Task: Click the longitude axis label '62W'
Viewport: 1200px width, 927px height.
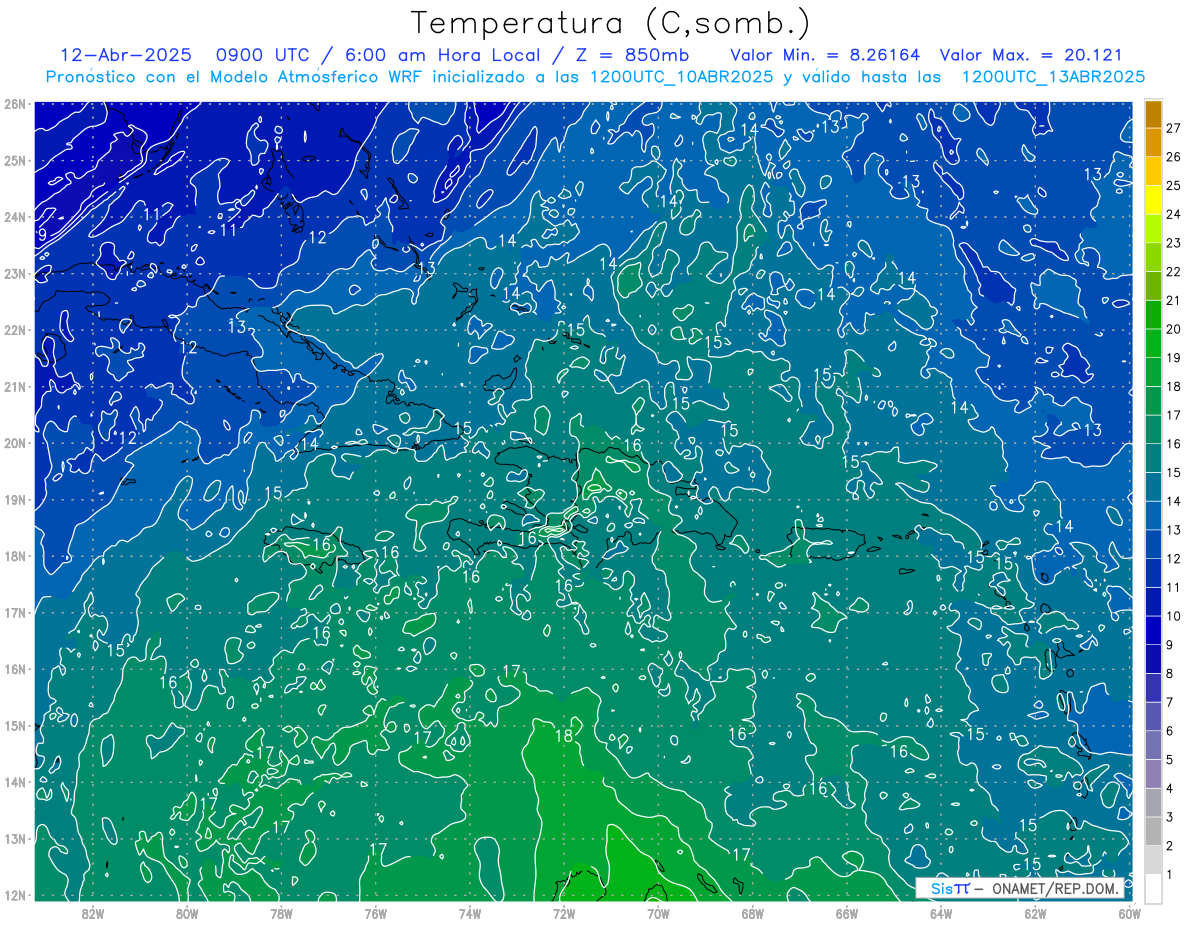Action: [x=1035, y=913]
